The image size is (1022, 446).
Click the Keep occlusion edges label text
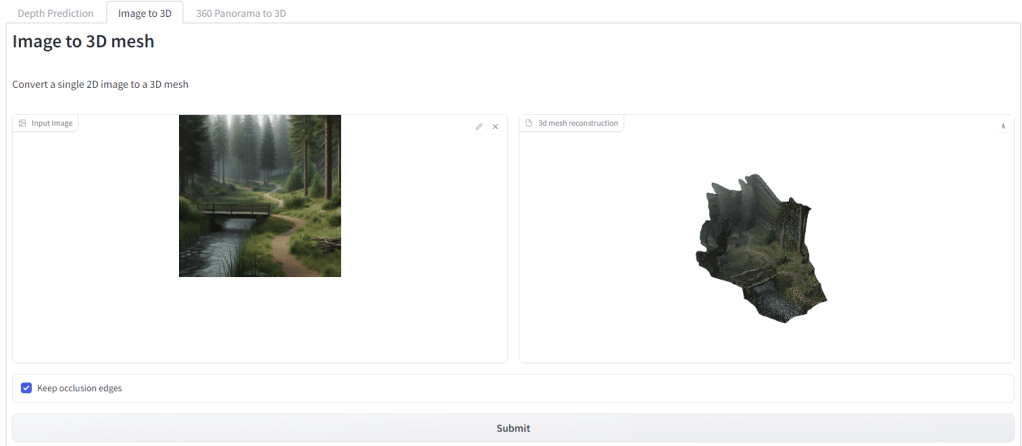coord(79,388)
